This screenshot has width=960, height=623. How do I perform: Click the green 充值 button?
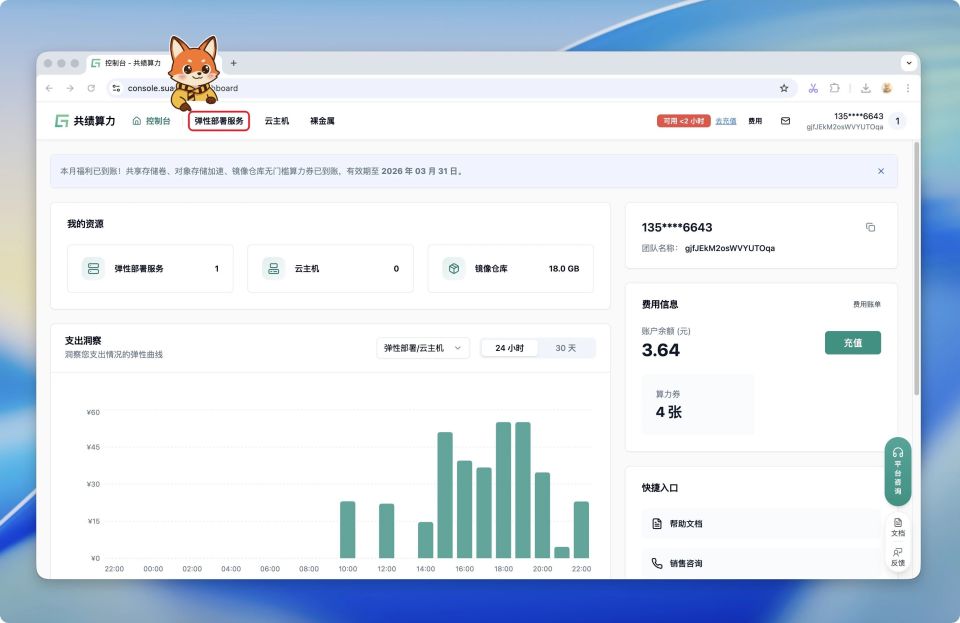(x=853, y=343)
